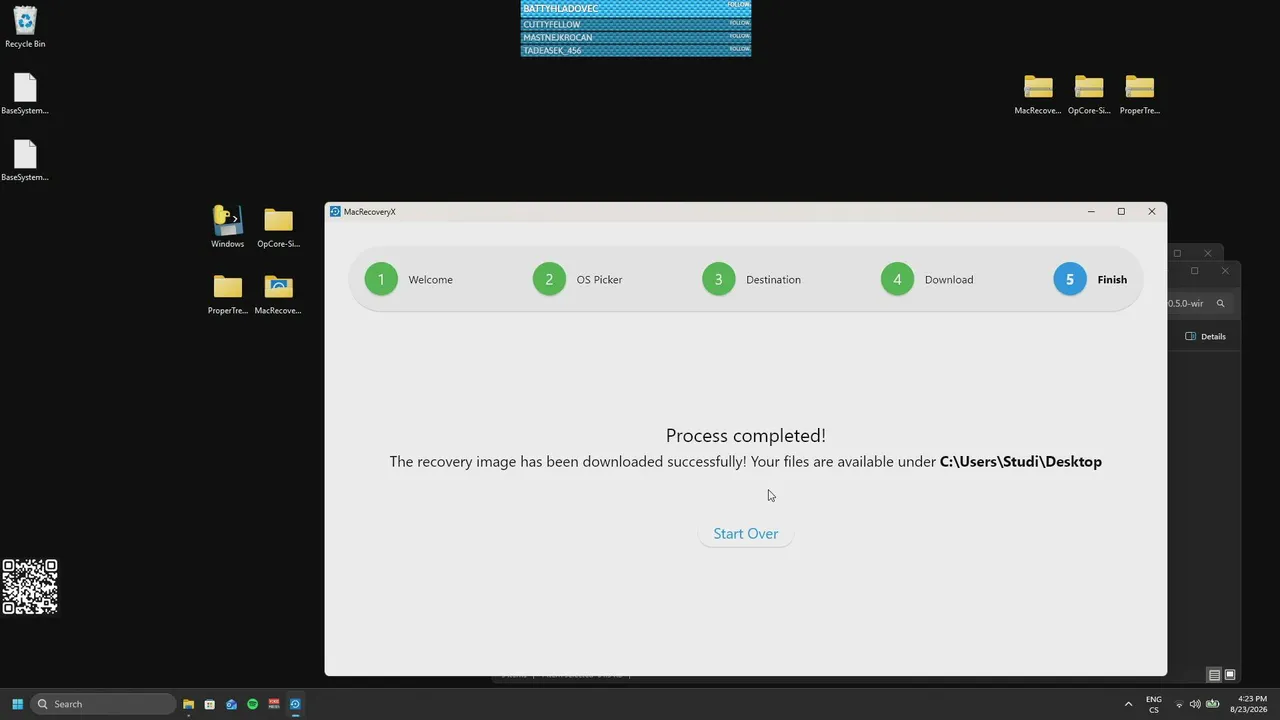
Task: Select the ProperTre zip folder at top right
Action: 1139,95
